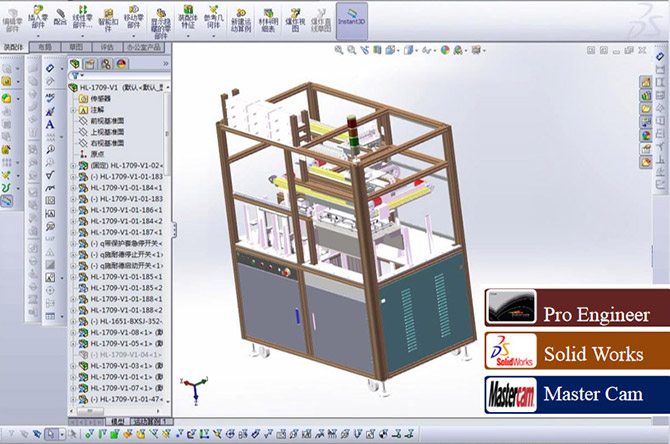670x444 pixels.
Task: Click the Pro Engineer banner
Action: point(575,315)
